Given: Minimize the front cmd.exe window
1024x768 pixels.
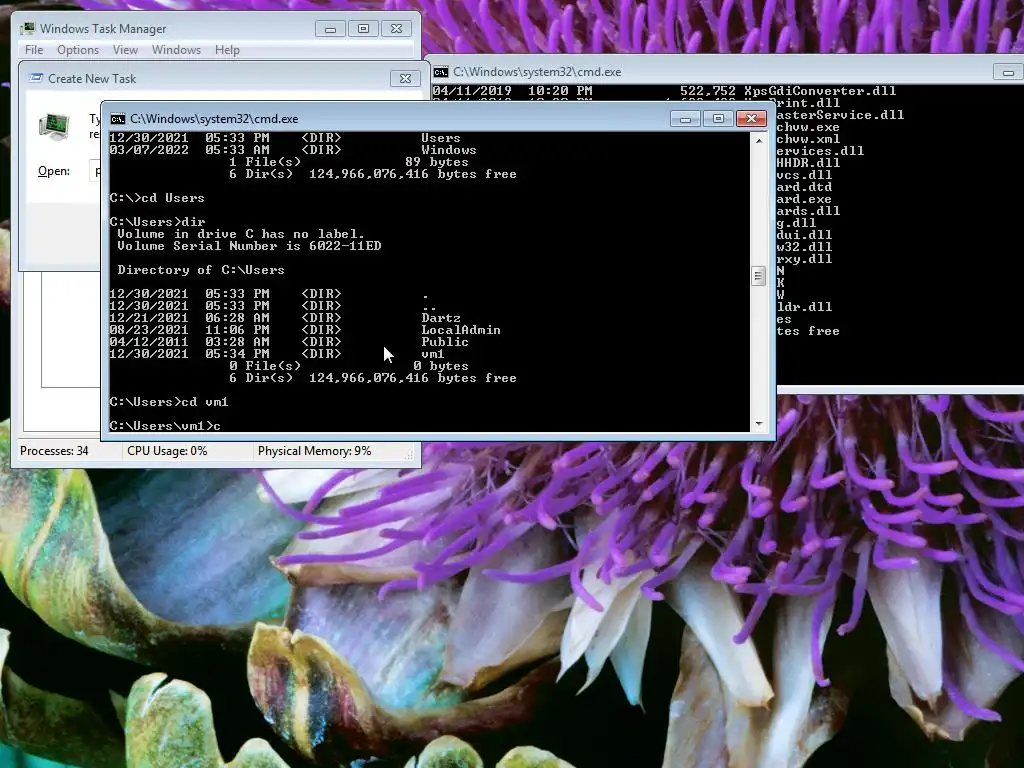Looking at the screenshot, I should click(685, 118).
